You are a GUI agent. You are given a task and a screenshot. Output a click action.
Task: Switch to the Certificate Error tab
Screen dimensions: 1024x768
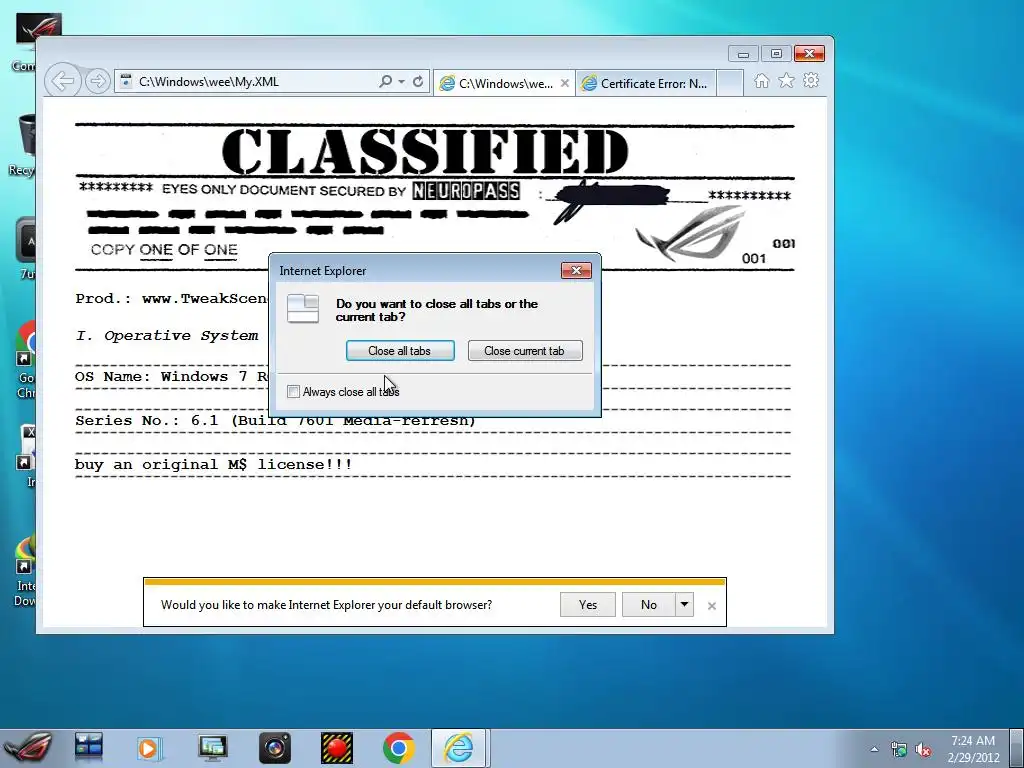645,84
